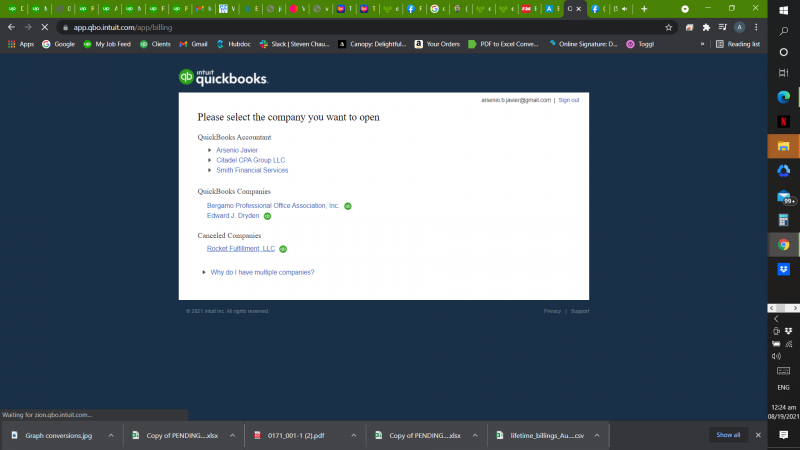Open Dropbox from taskbar
The width and height of the screenshot is (800, 450).
pyautogui.click(x=784, y=269)
